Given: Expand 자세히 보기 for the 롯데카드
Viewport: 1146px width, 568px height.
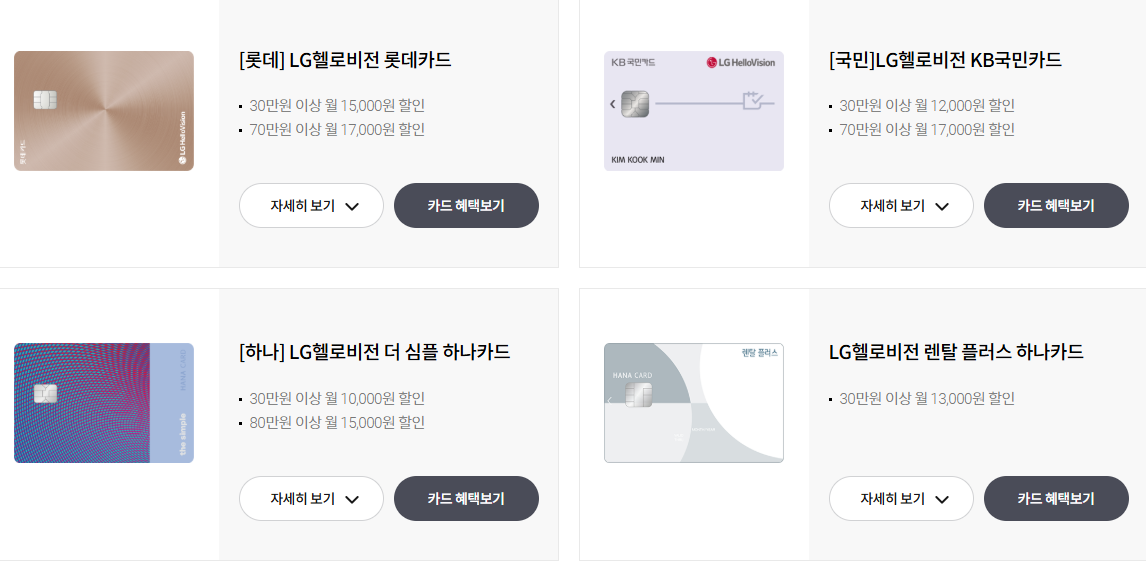Looking at the screenshot, I should point(311,206).
